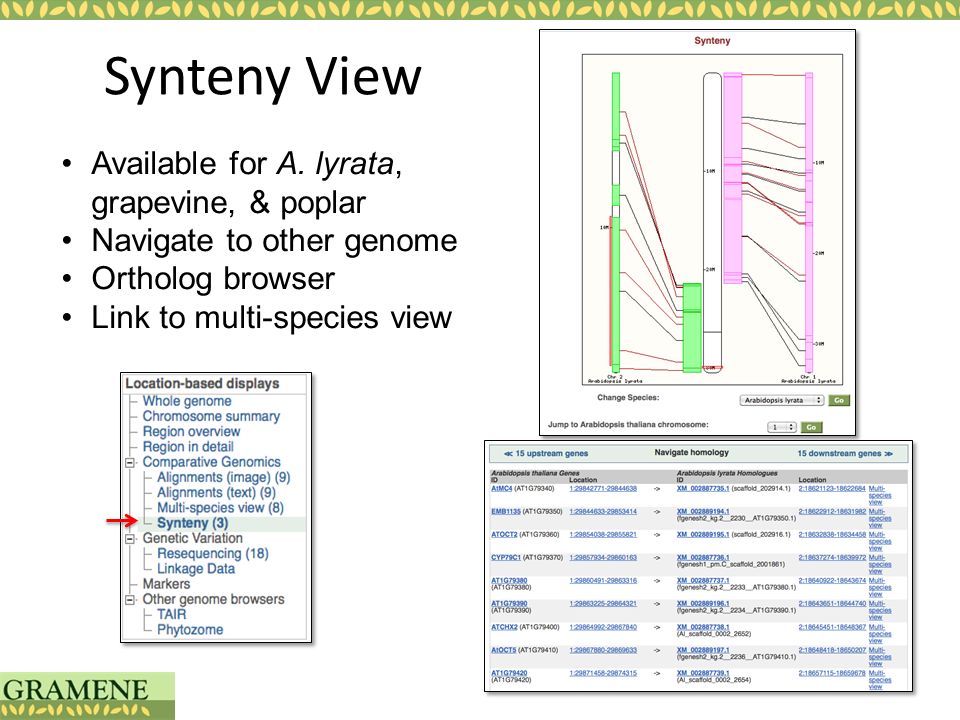This screenshot has width=960, height=720.
Task: Go to 15 downstream genes
Action: pos(845,454)
